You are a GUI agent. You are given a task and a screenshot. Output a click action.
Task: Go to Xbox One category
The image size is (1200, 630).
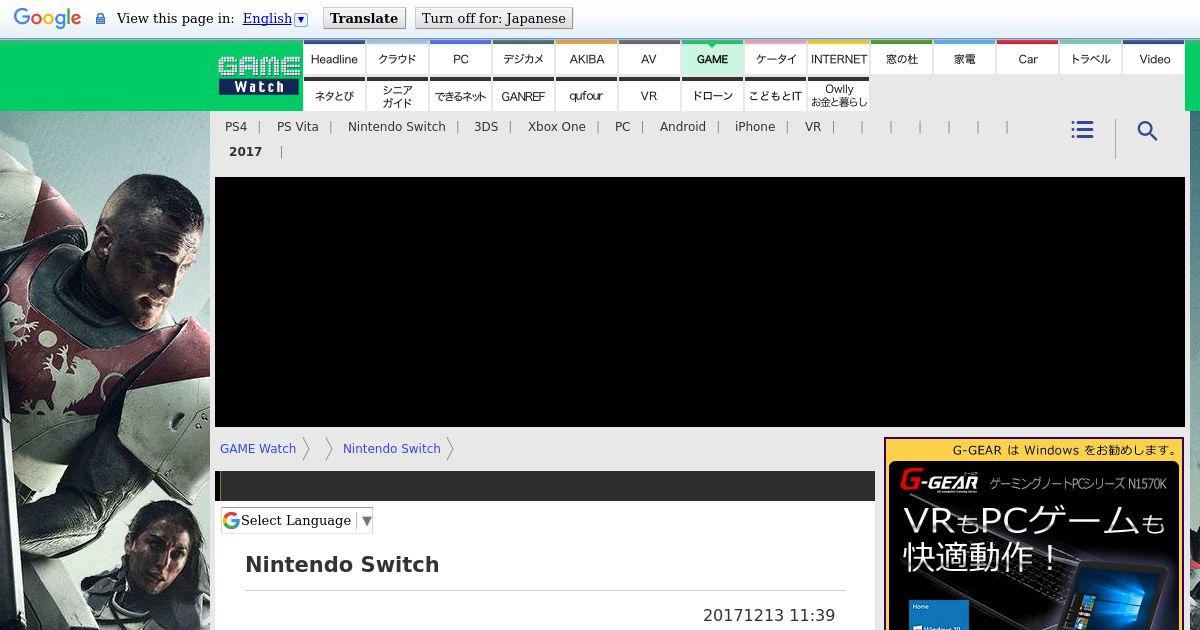click(557, 127)
